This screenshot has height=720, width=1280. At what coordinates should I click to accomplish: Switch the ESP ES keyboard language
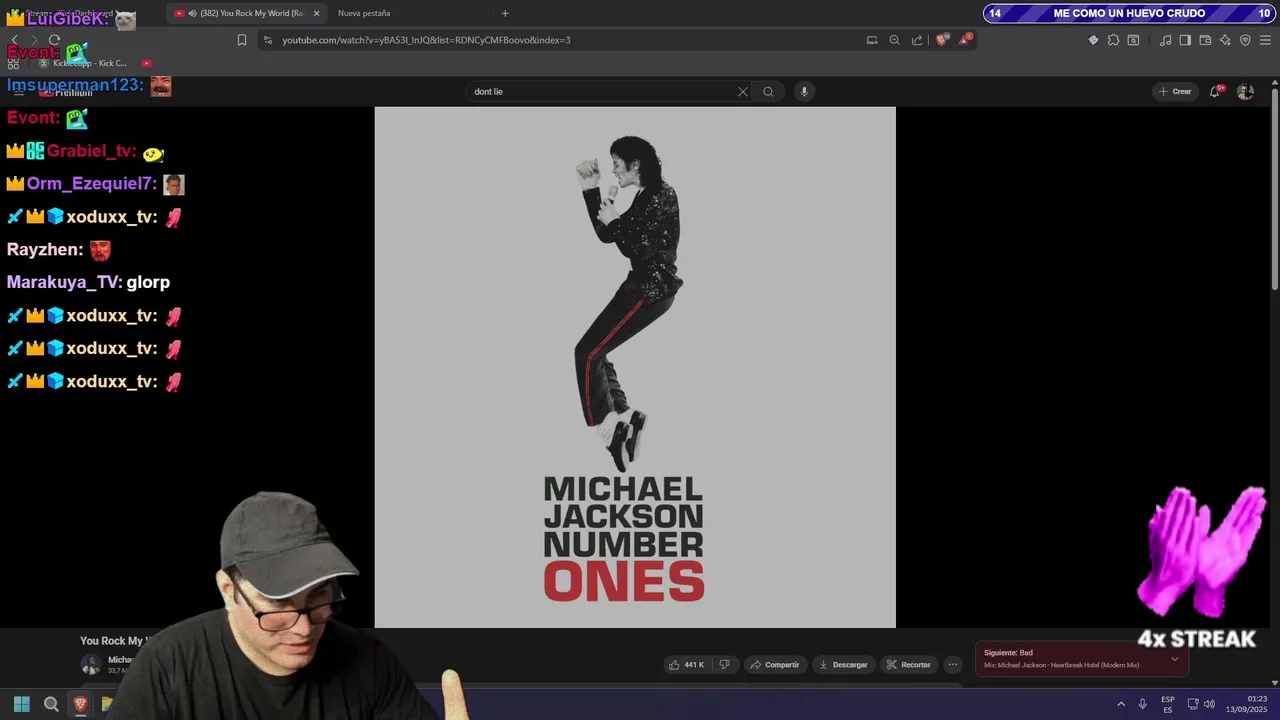1168,704
